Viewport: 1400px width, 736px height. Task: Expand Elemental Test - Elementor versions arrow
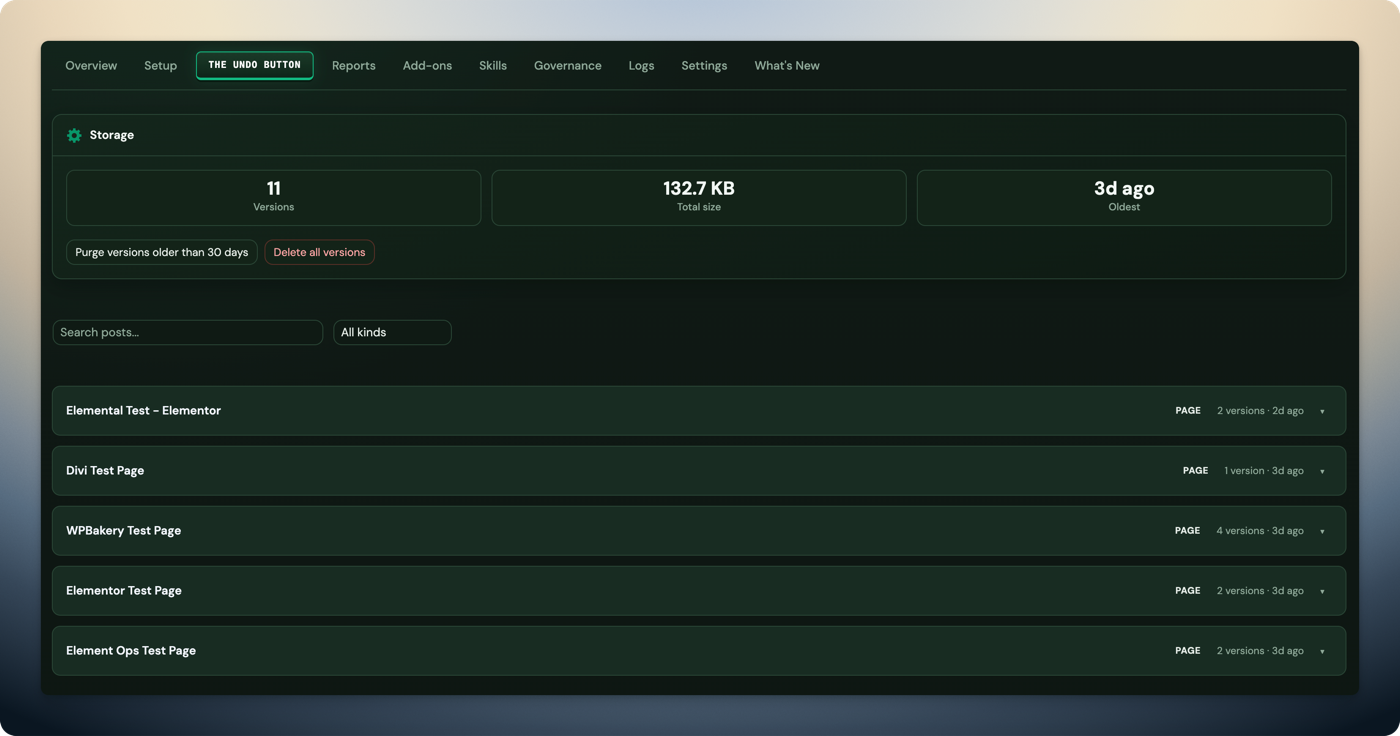1322,411
